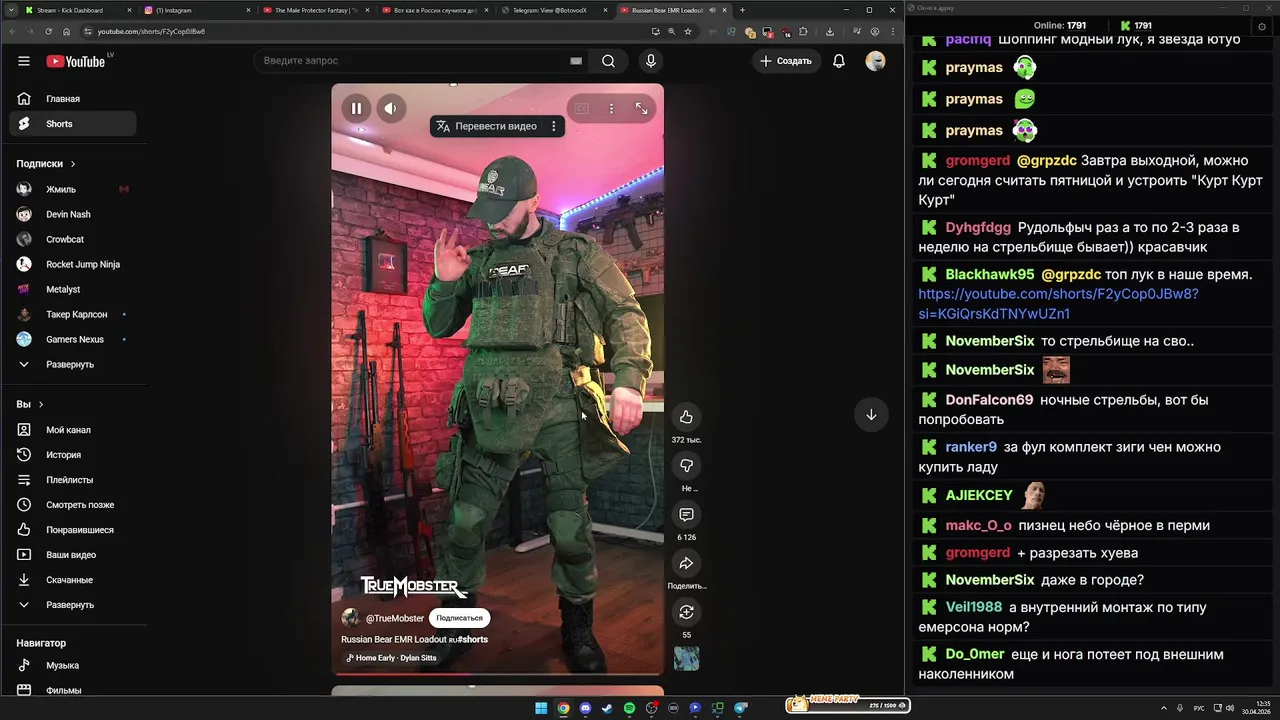
Task: Open the Crowbcat subscription
Action: (72, 239)
